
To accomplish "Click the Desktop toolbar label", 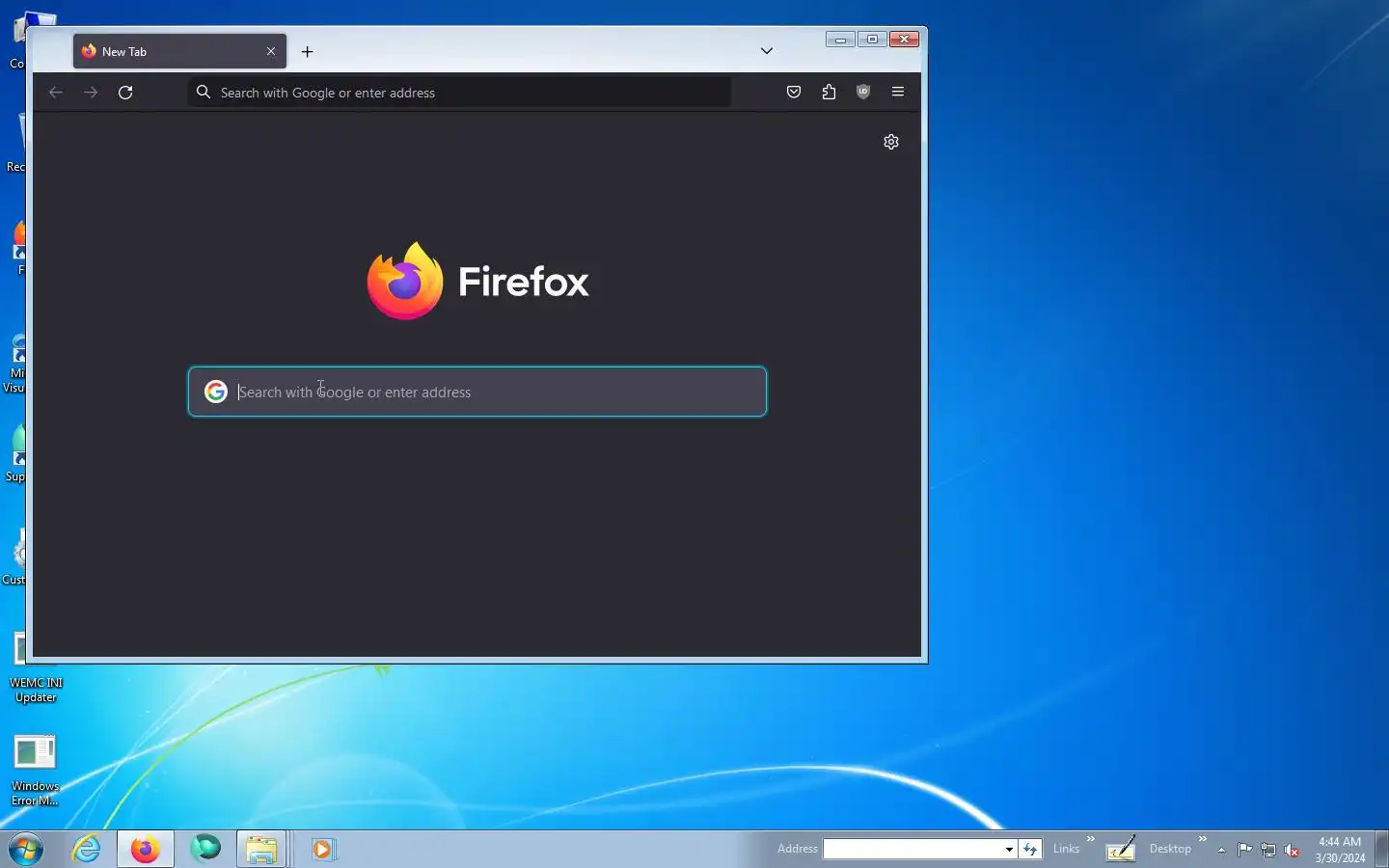I will [1170, 849].
